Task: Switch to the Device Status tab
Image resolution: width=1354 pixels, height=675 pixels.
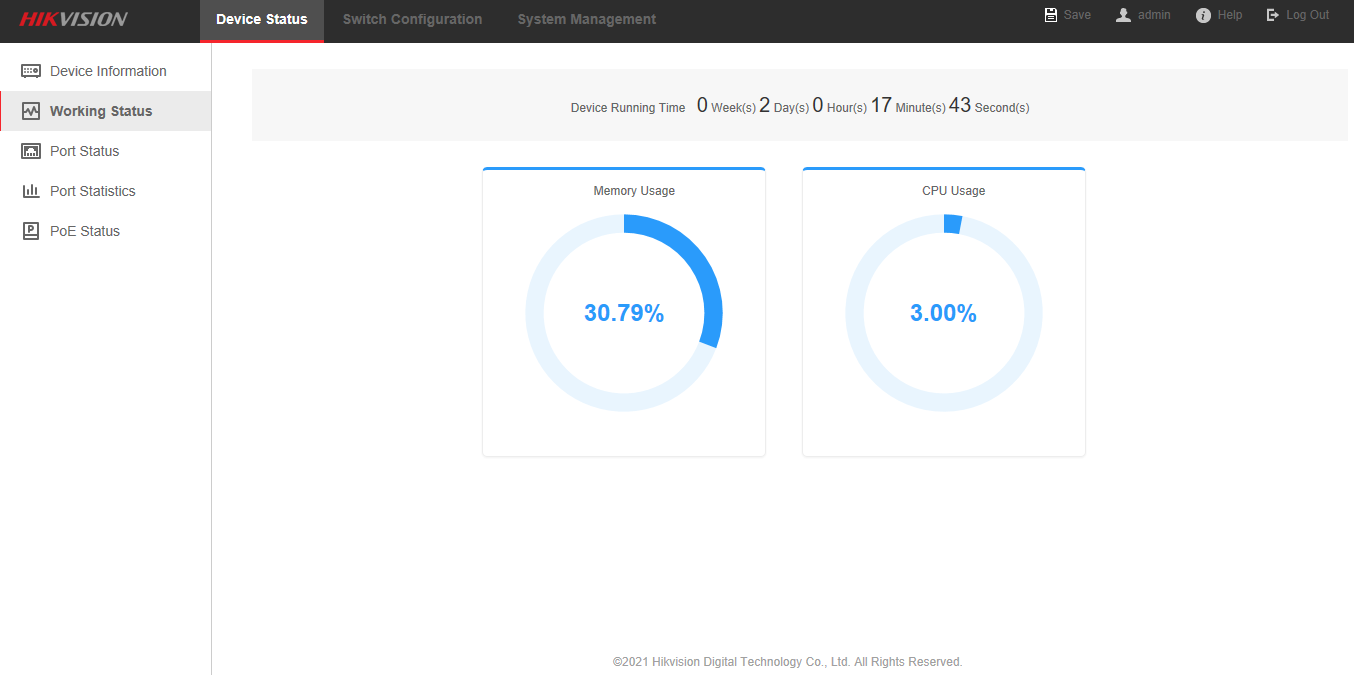Action: pos(262,20)
